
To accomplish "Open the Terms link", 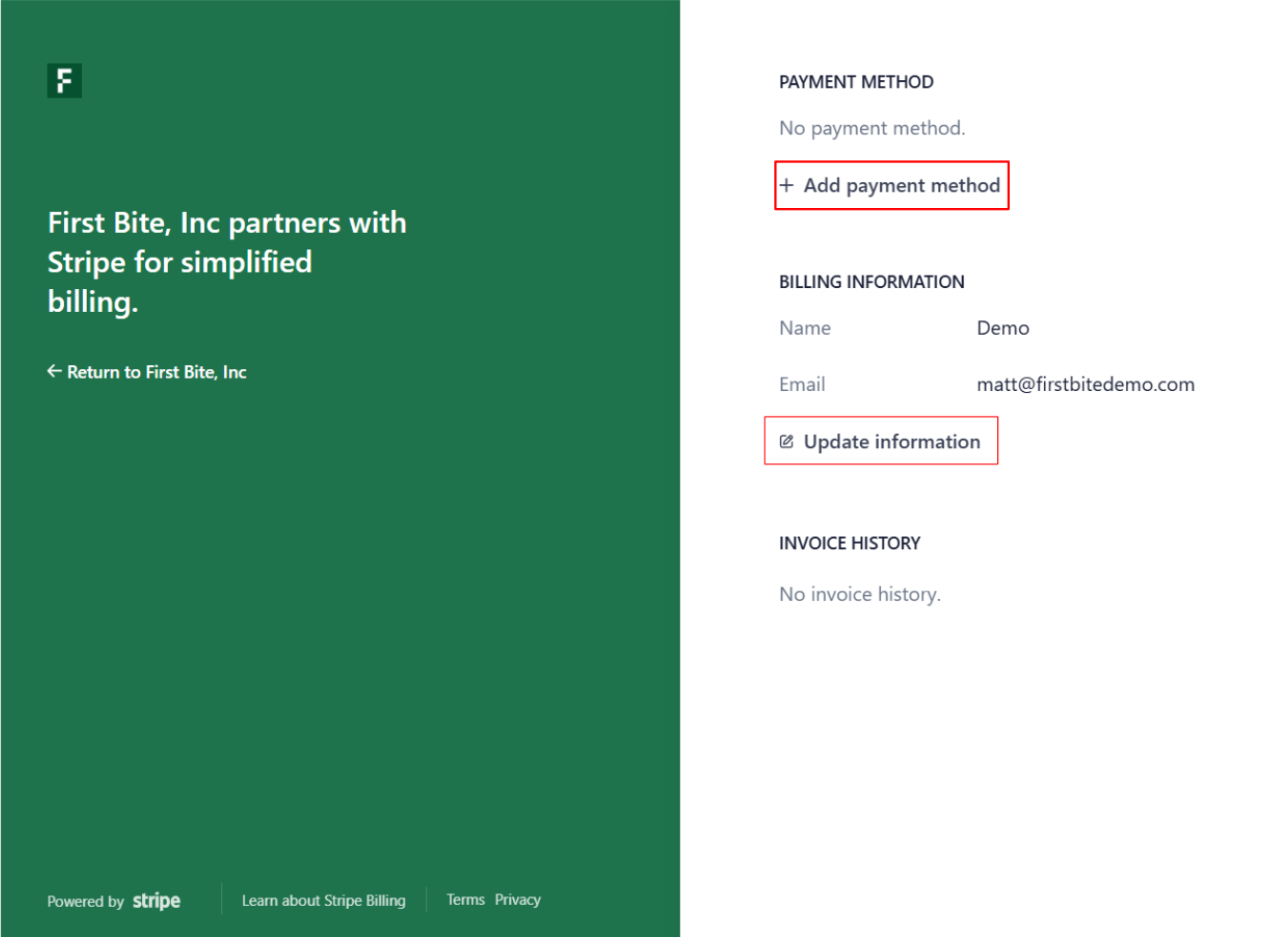I will 466,900.
